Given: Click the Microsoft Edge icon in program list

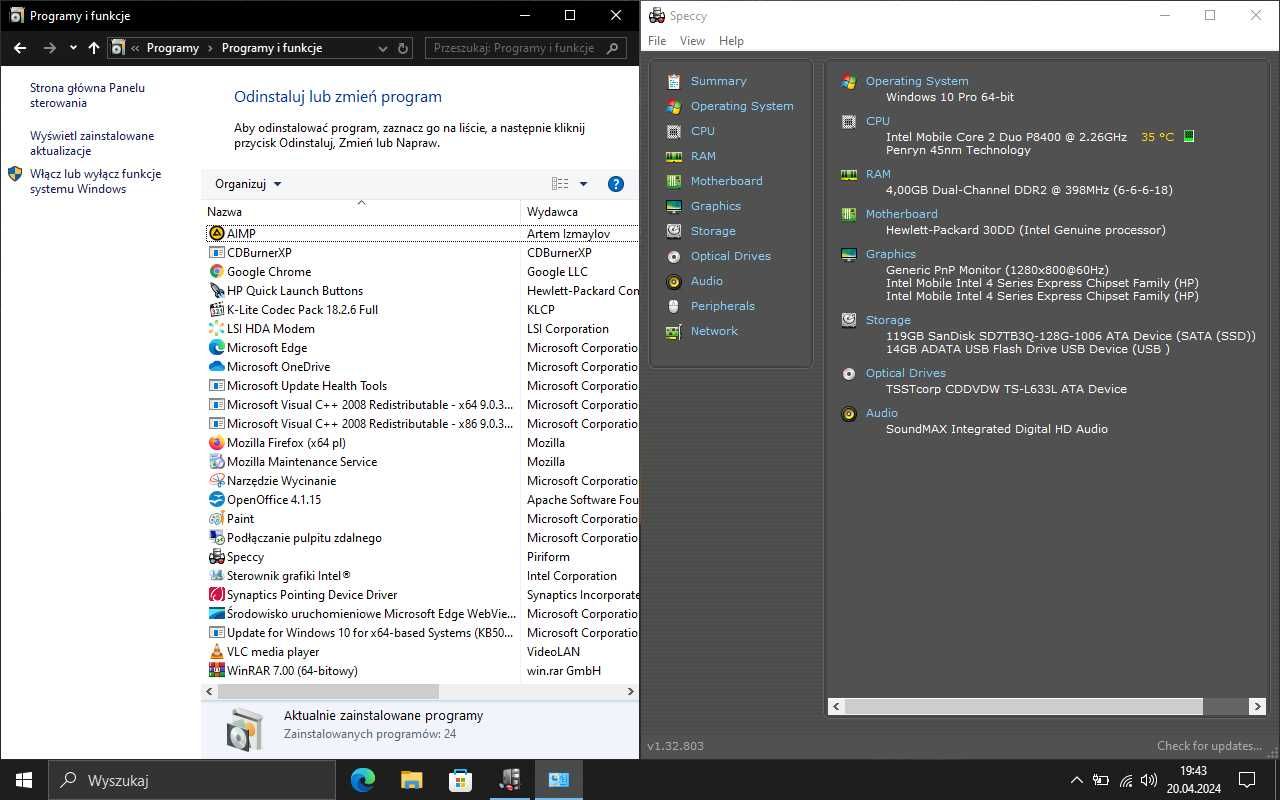Looking at the screenshot, I should (x=217, y=347).
